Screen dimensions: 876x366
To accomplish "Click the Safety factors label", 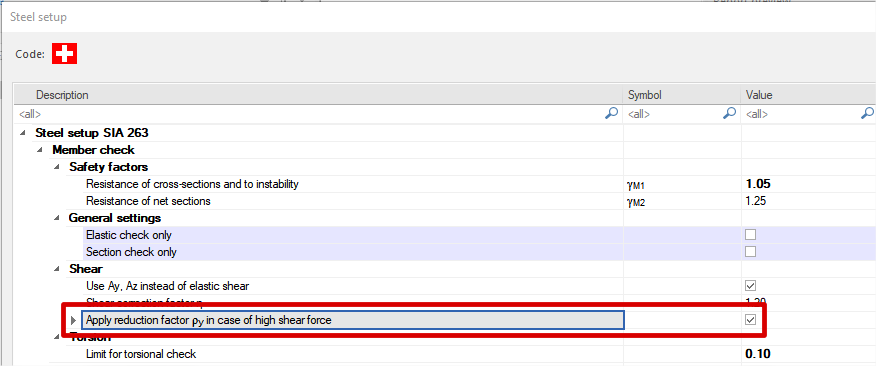I will click(108, 167).
